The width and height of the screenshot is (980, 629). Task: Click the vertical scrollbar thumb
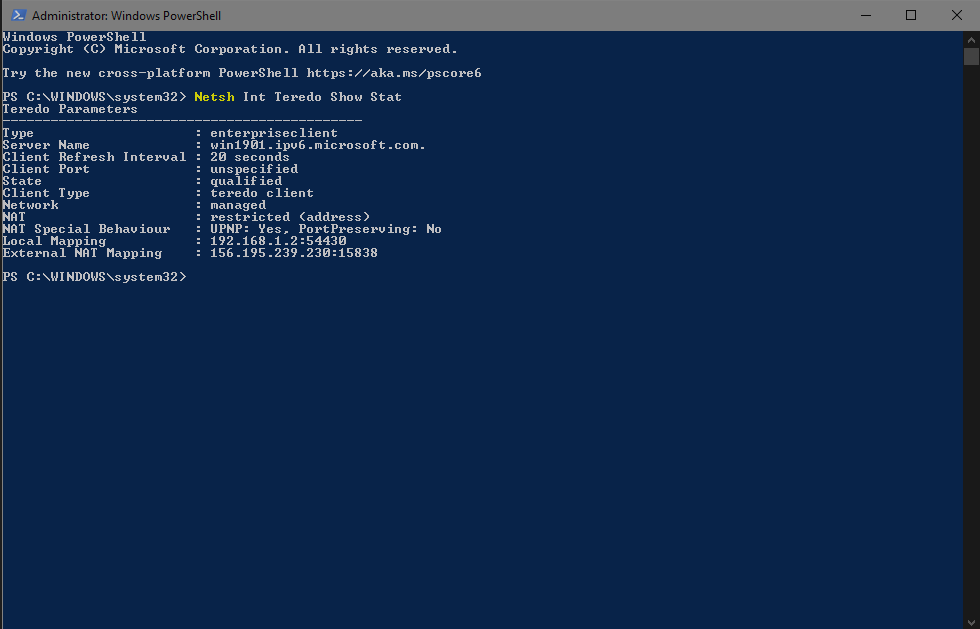[971, 56]
